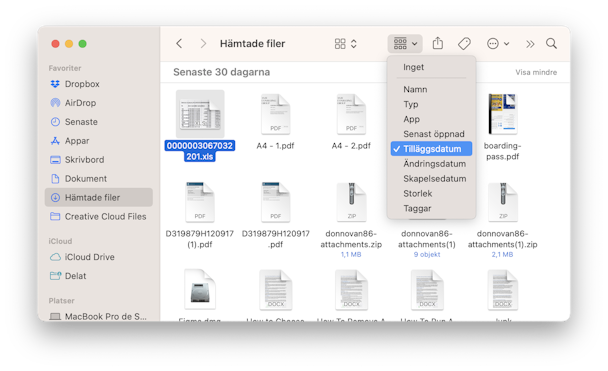Click the Search magnifier icon
The height and width of the screenshot is (371, 608).
click(551, 43)
